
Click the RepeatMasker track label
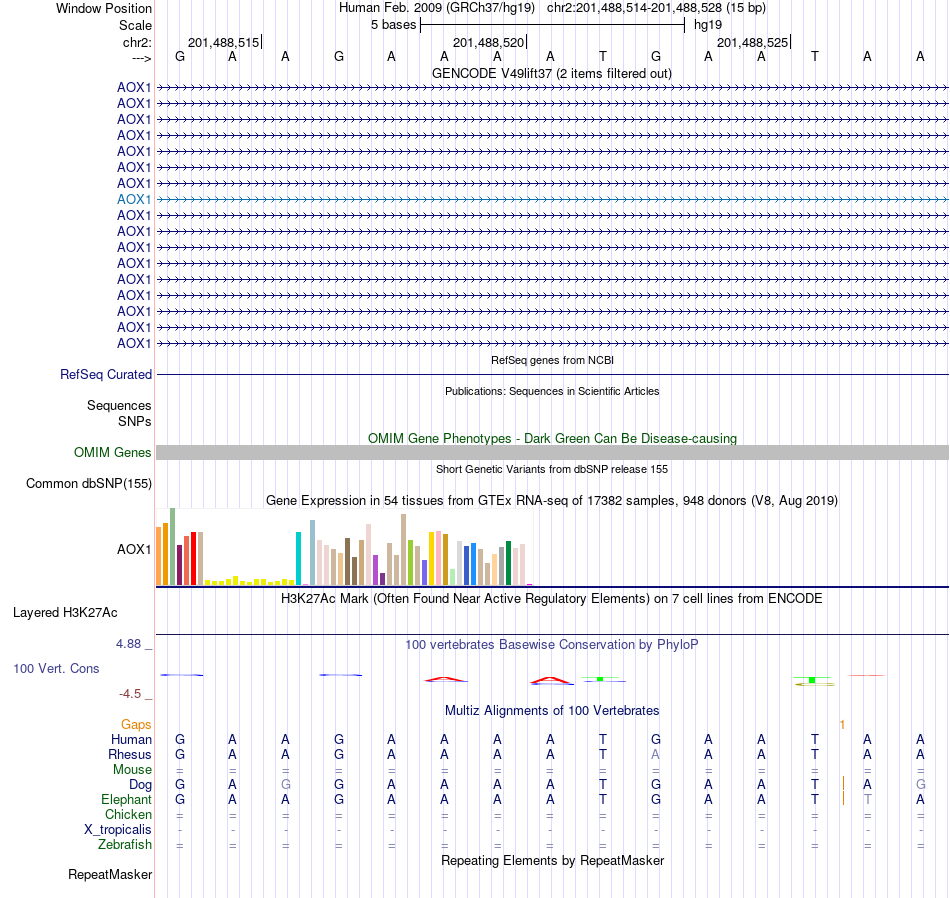pyautogui.click(x=110, y=874)
